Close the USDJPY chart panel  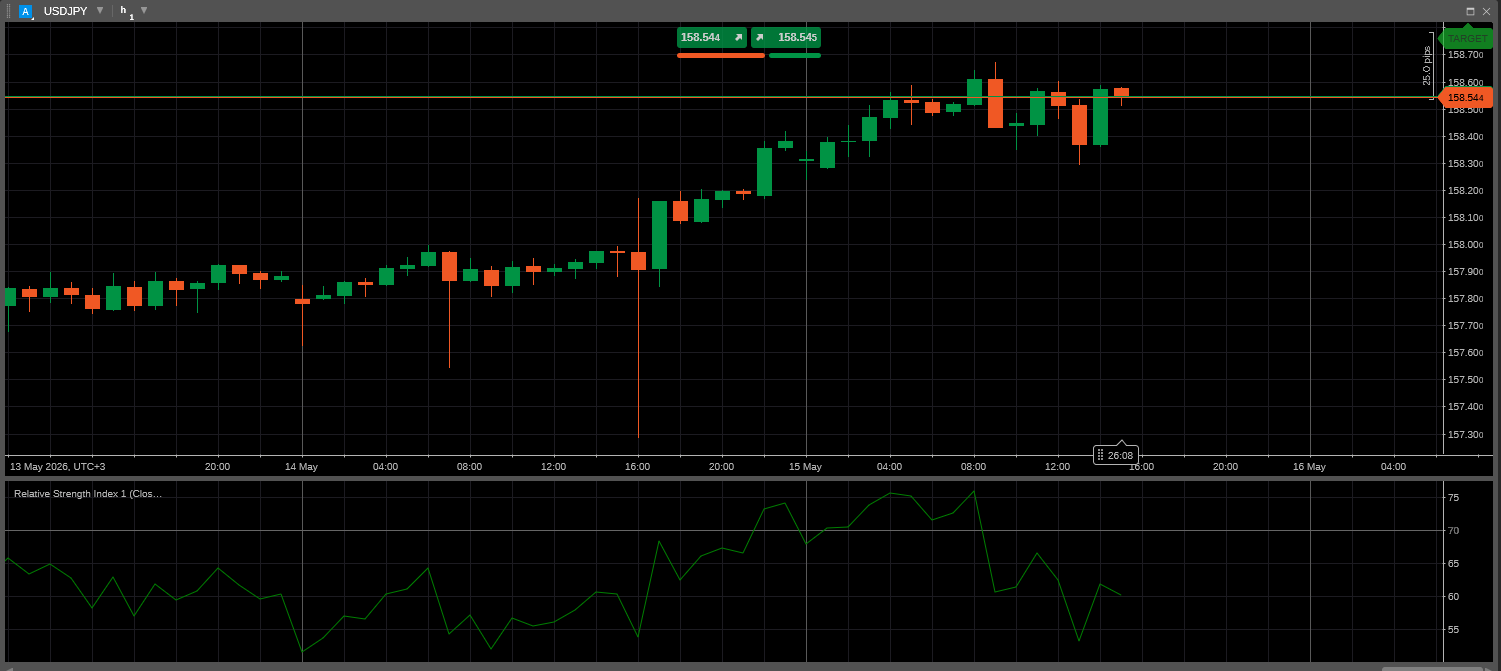click(1486, 11)
